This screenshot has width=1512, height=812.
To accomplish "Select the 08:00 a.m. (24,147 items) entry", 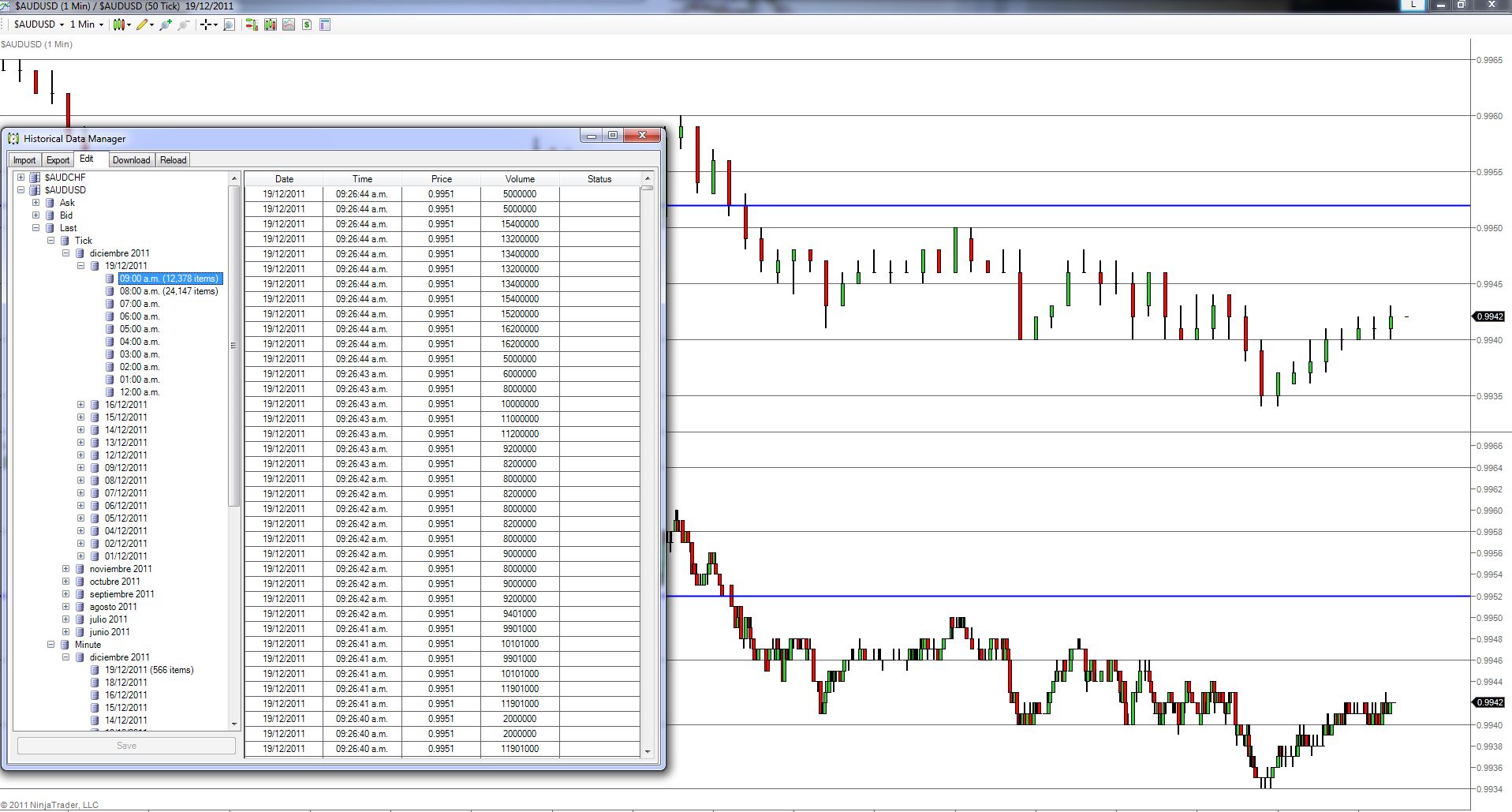I will point(169,291).
